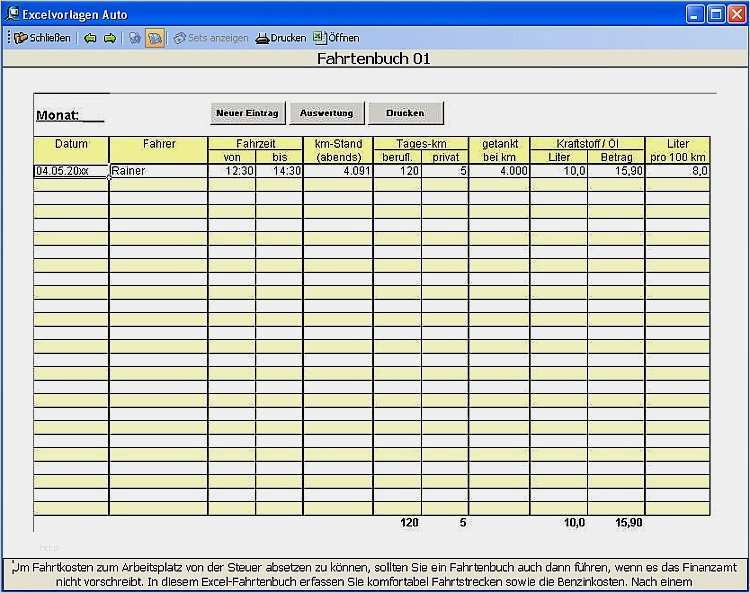Toggle the highlighted orange view icon
750x593 pixels.
tap(154, 38)
